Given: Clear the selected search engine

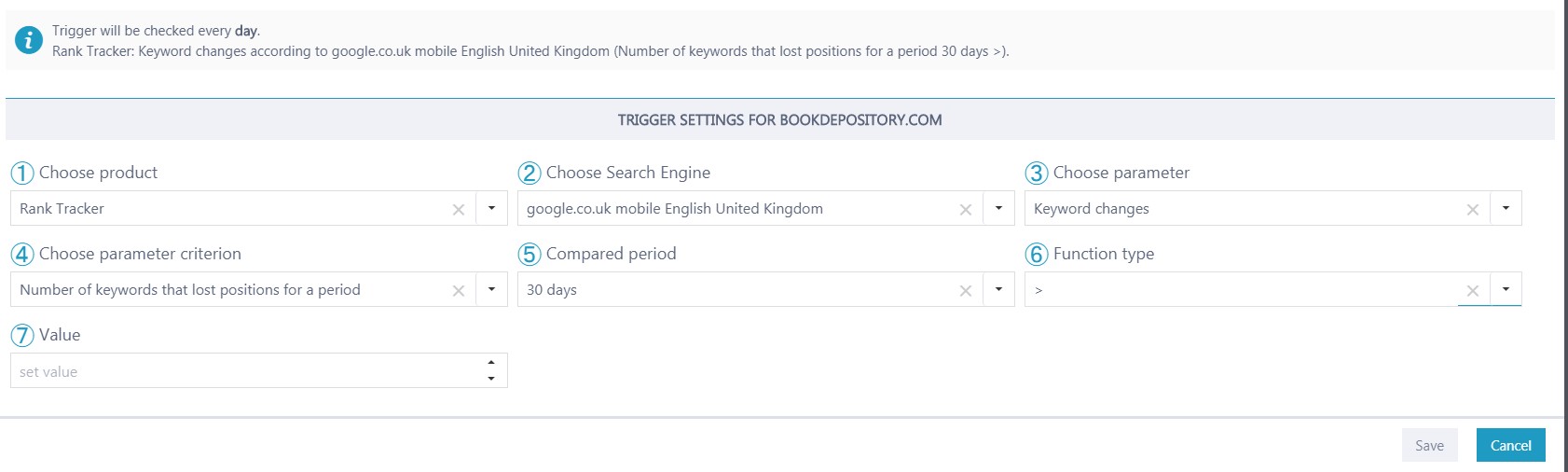Looking at the screenshot, I should [x=965, y=210].
